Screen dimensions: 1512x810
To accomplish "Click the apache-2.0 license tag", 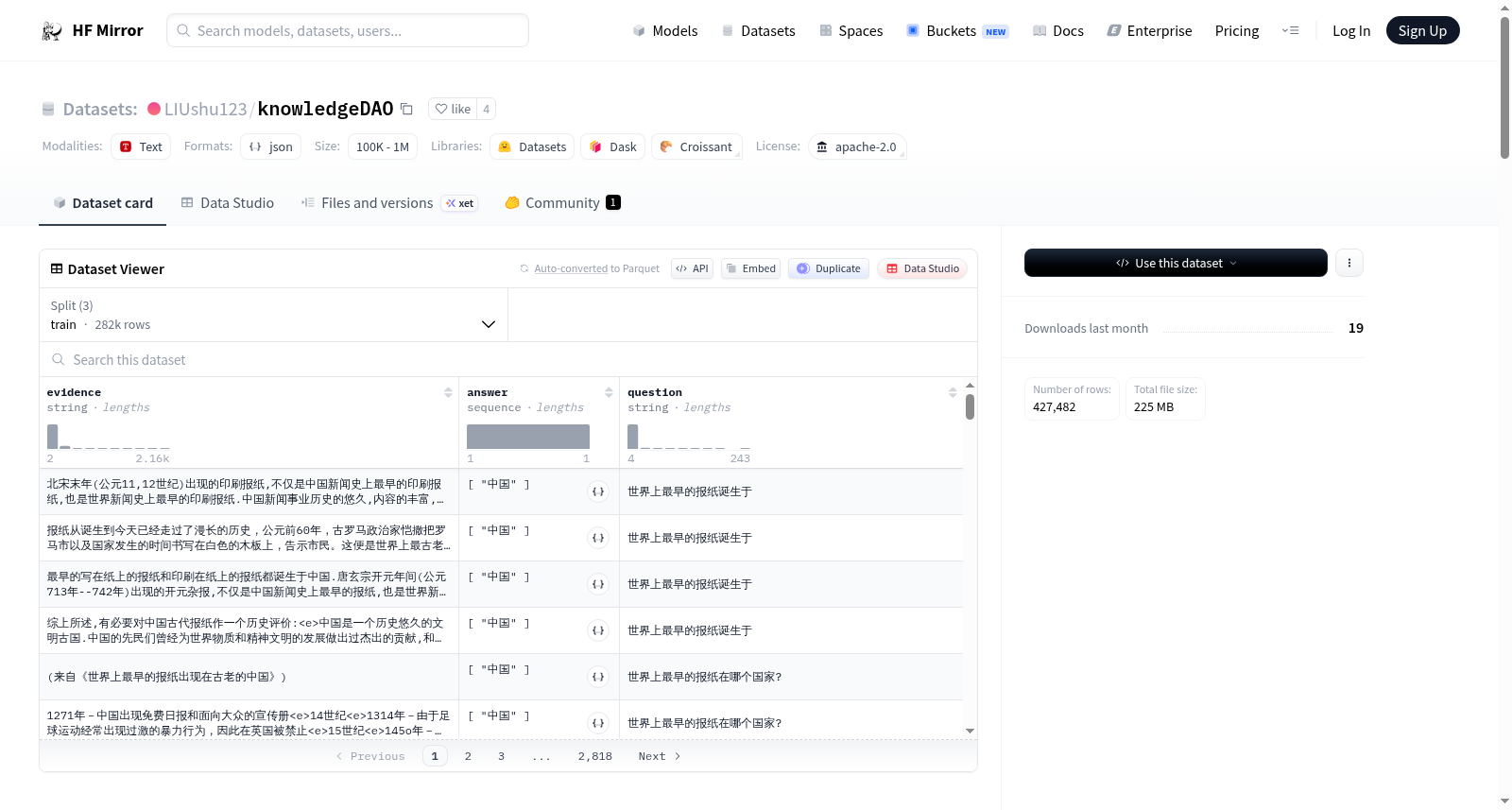I will click(857, 146).
